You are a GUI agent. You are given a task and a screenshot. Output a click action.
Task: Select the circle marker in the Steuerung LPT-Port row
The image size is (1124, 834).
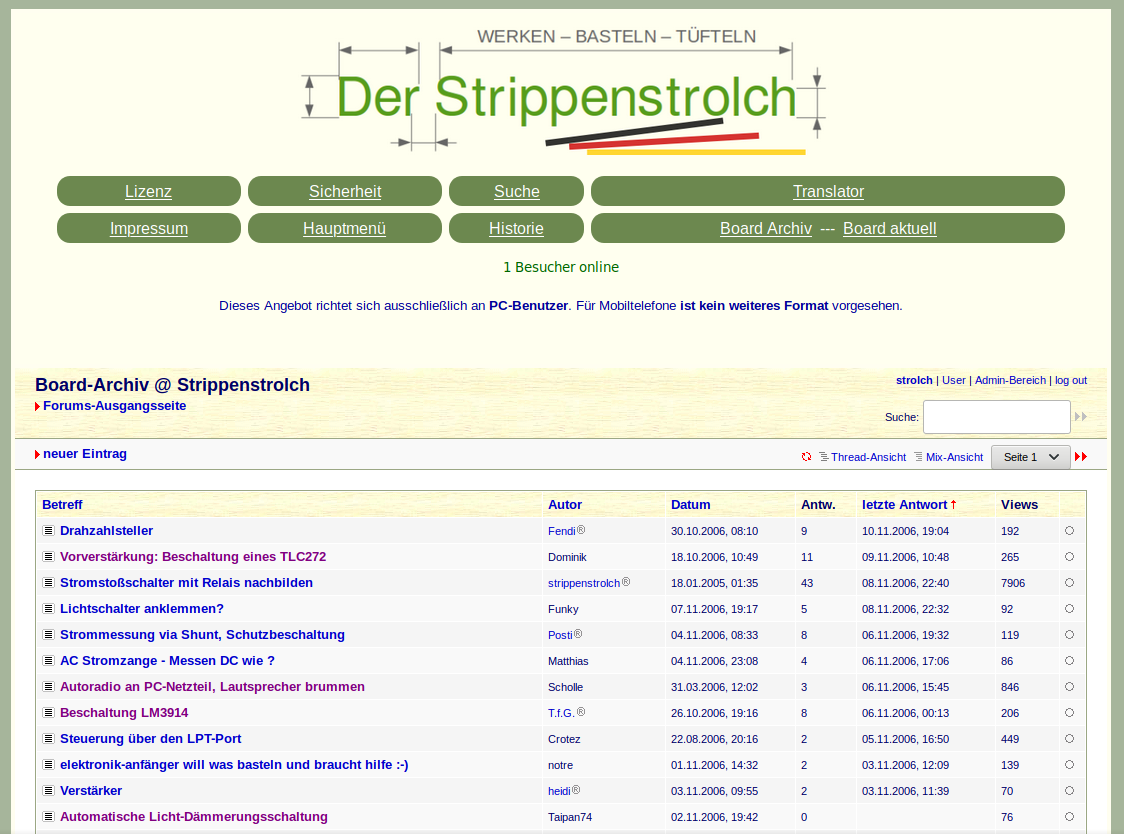1069,739
